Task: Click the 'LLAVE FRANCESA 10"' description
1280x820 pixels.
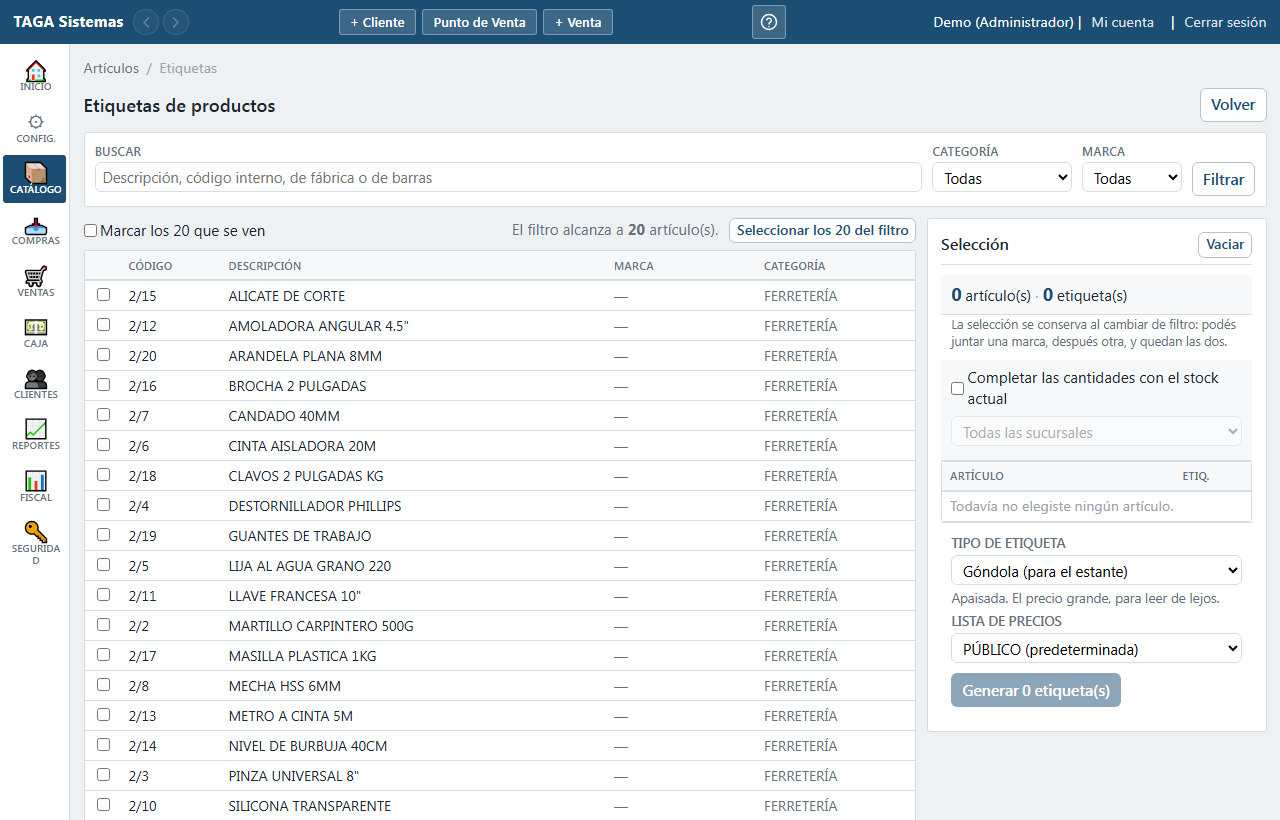Action: 295,596
